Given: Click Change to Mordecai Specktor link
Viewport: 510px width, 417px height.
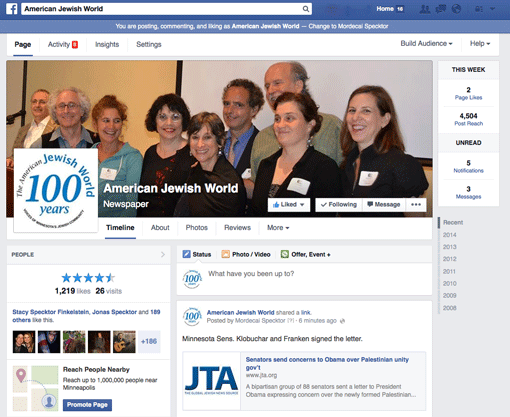Looking at the screenshot, I should click(348, 26).
